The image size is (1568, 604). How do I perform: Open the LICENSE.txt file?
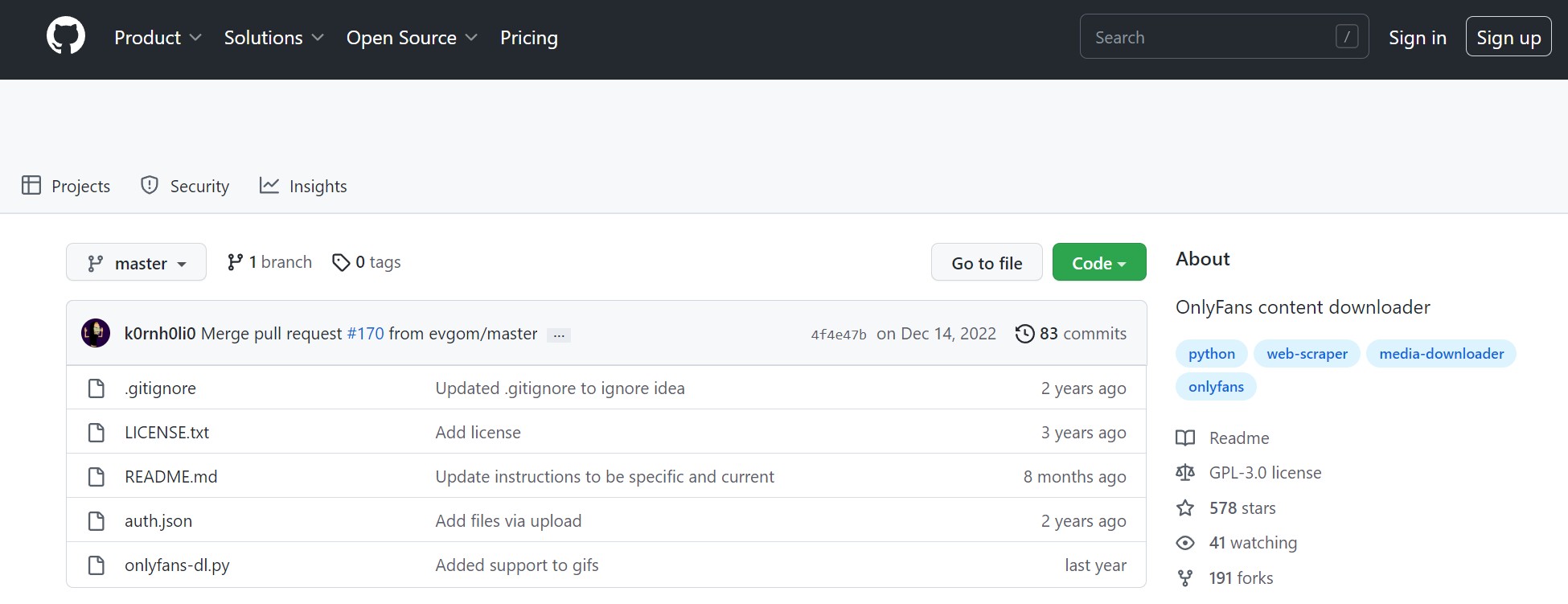click(x=166, y=433)
